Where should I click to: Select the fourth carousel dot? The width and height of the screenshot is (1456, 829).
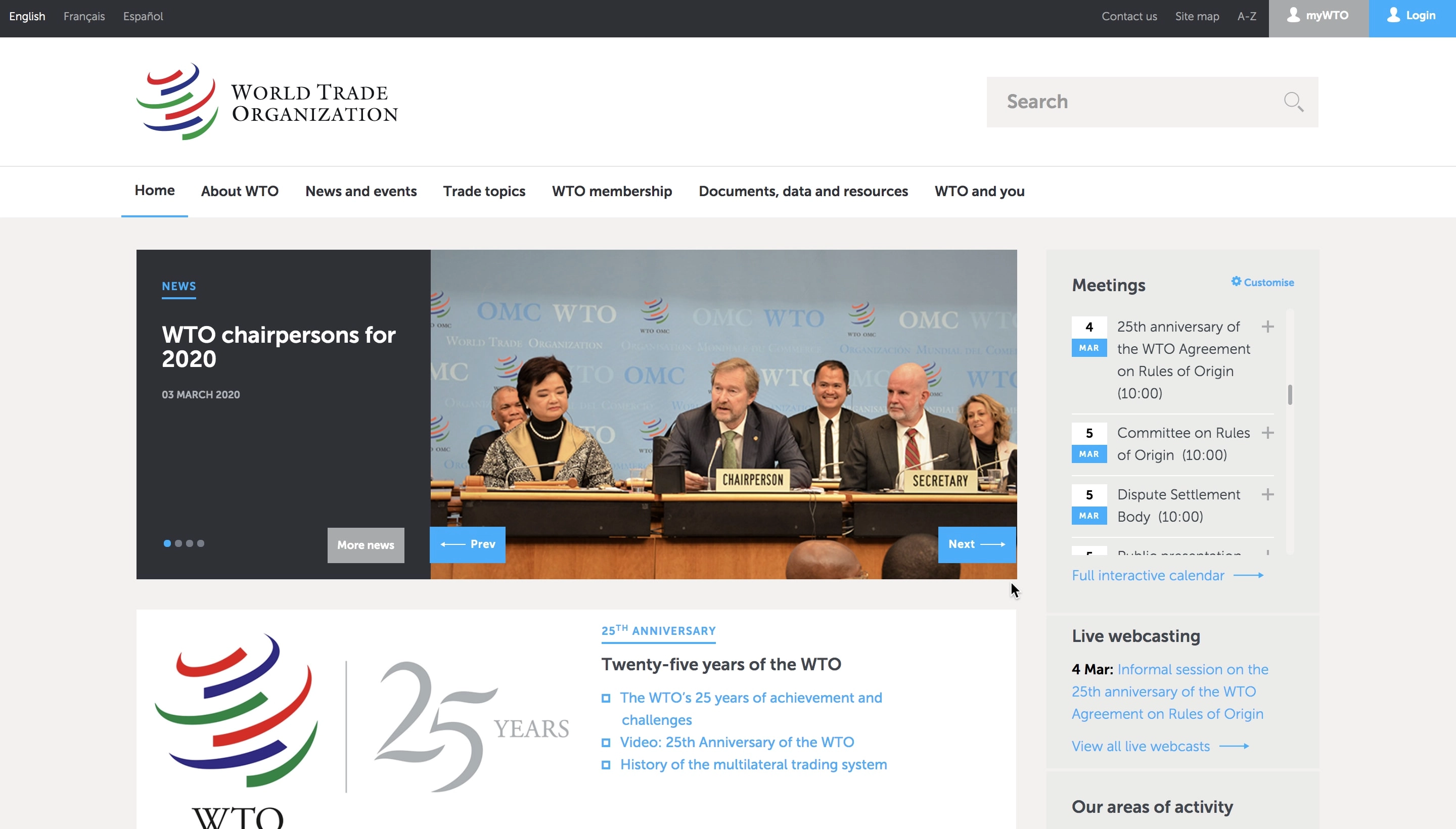point(200,543)
